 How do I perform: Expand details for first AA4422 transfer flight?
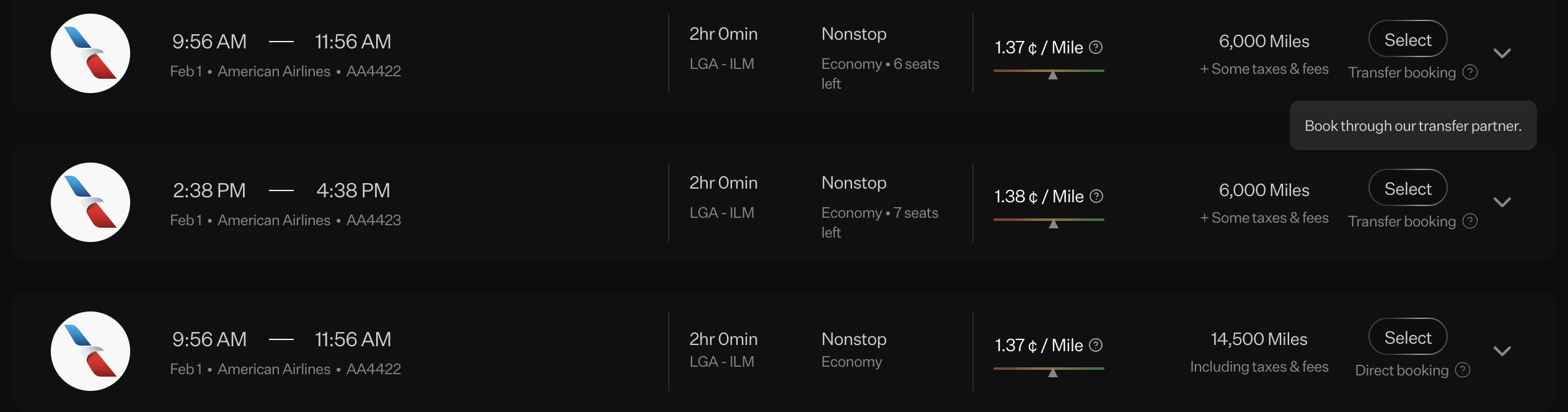[x=1502, y=53]
